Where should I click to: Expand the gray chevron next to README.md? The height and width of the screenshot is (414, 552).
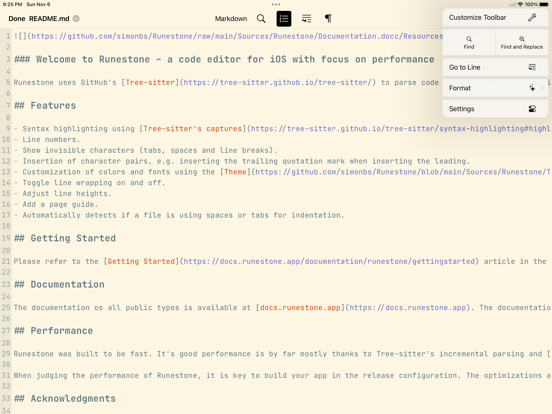76,19
